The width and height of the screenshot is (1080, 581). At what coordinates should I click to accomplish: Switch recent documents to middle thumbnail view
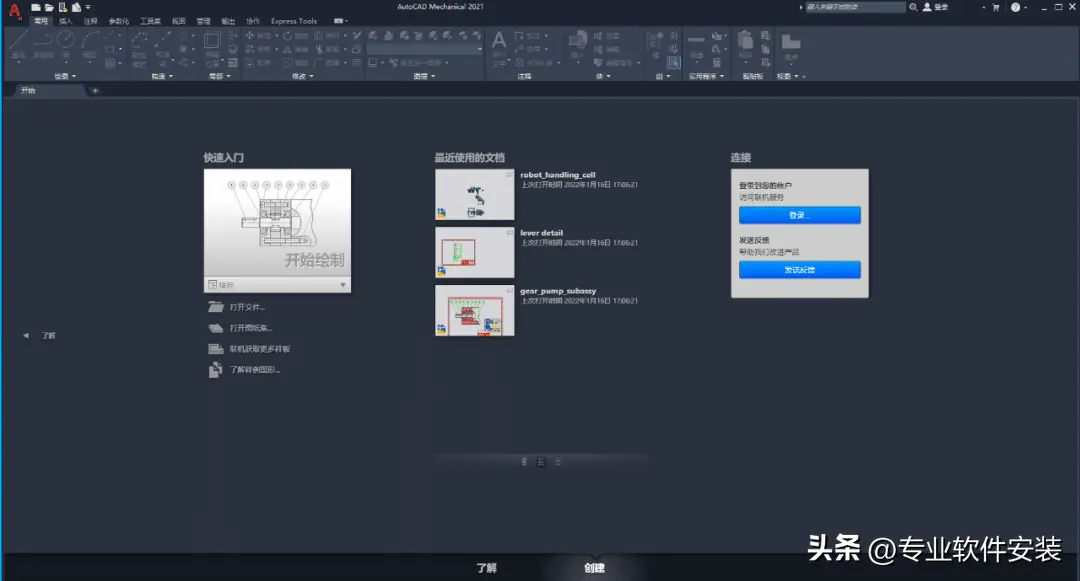pos(541,461)
